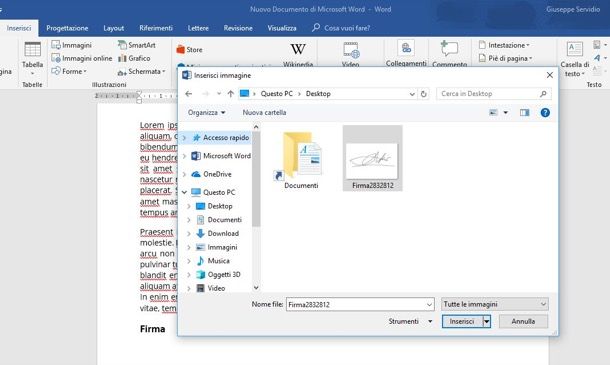Screen dimensions: 610x365
Task: Go back in the file dialog
Action: pyautogui.click(x=189, y=94)
